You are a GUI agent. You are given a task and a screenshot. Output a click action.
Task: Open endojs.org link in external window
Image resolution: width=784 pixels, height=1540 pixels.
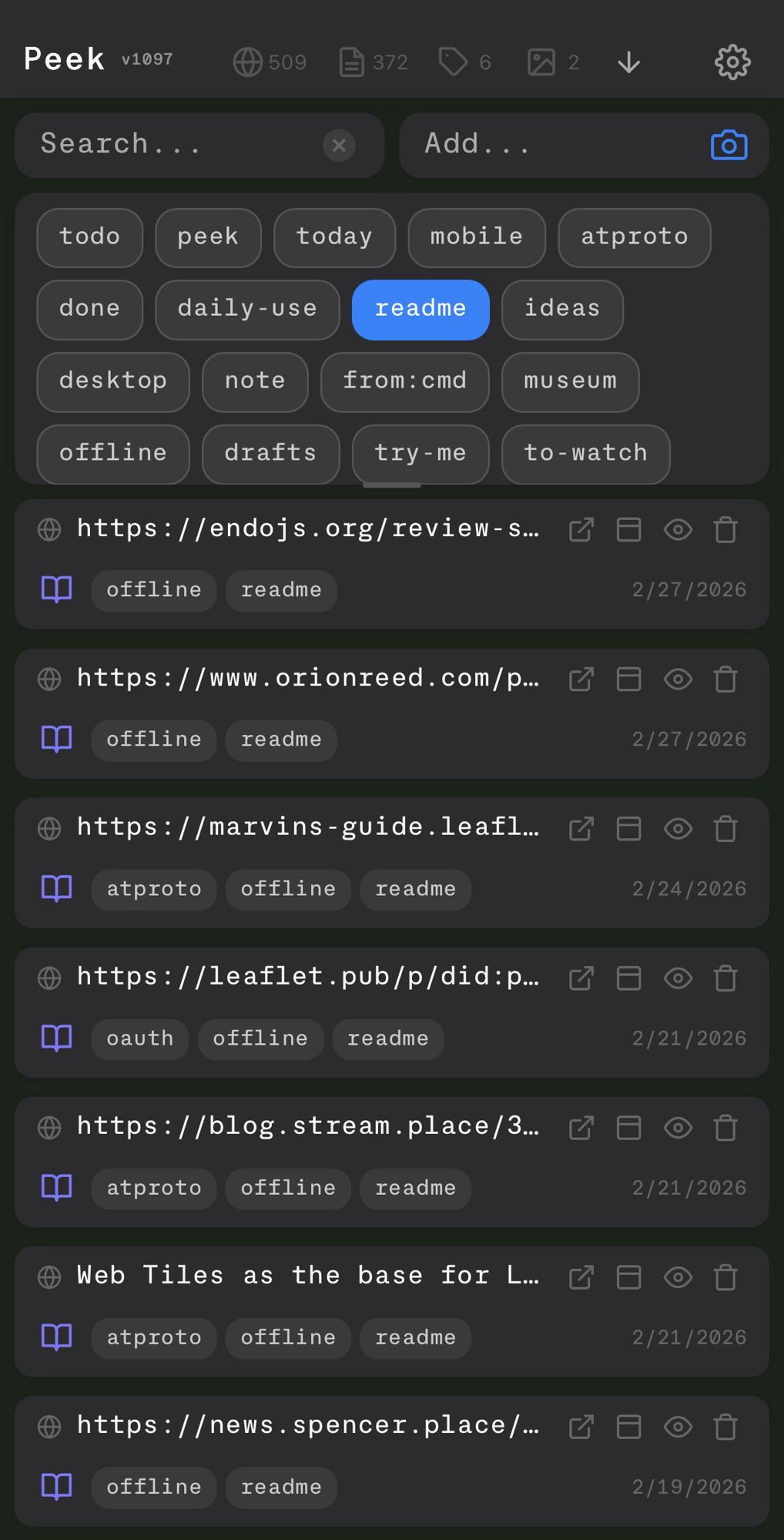tap(581, 530)
